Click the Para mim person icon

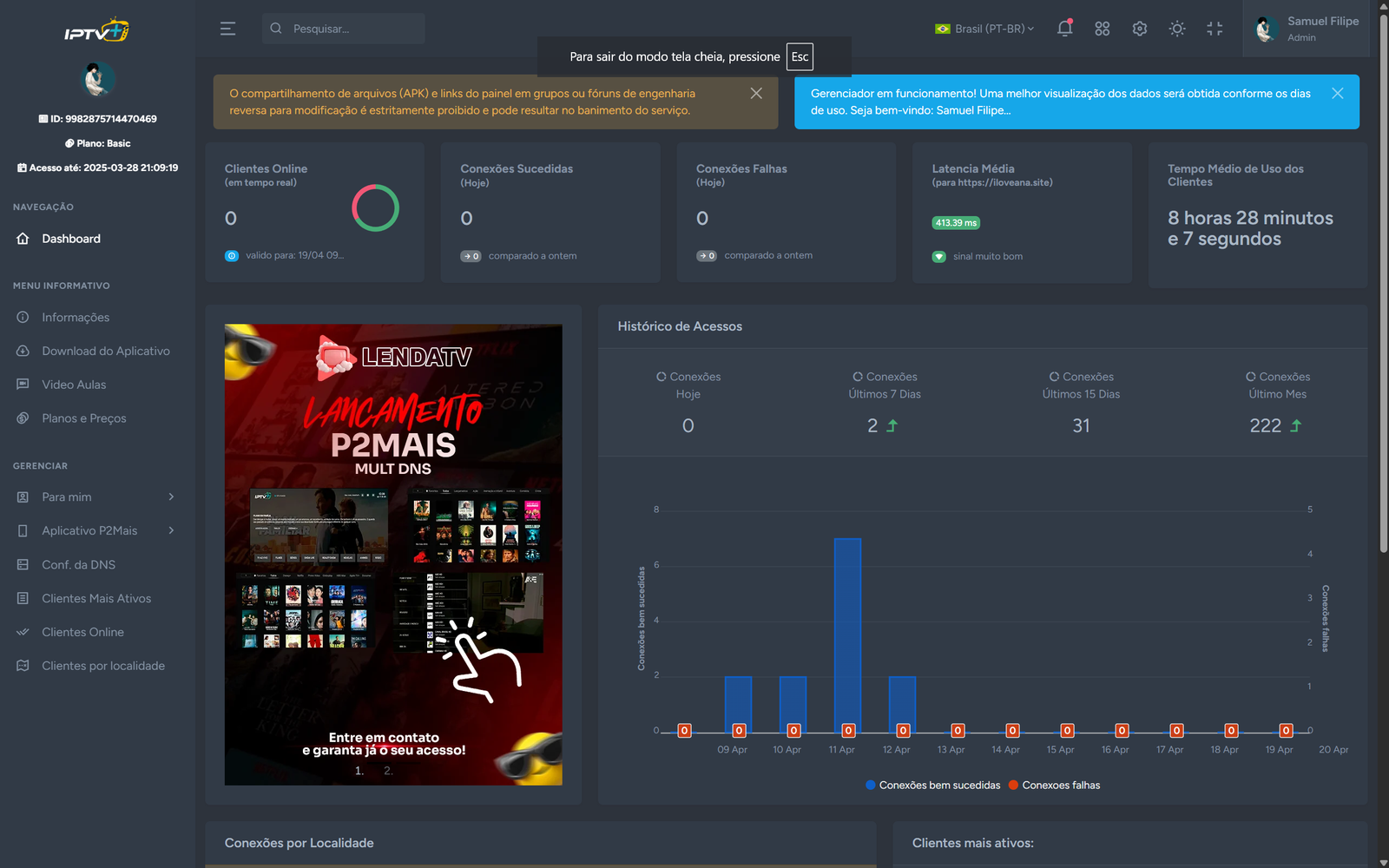(23, 497)
